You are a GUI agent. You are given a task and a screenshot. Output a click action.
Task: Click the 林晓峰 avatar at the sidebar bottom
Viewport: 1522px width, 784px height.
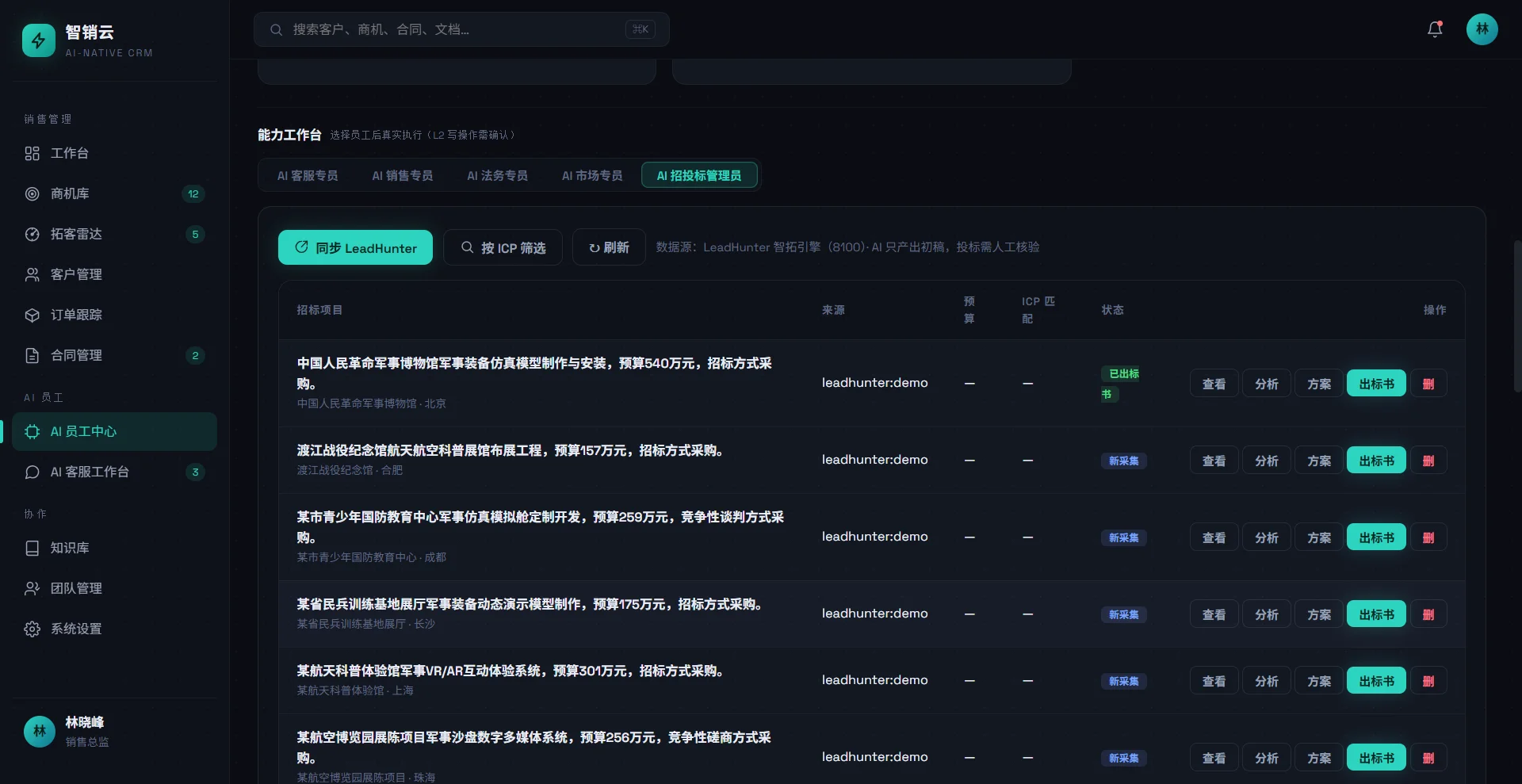(40, 732)
